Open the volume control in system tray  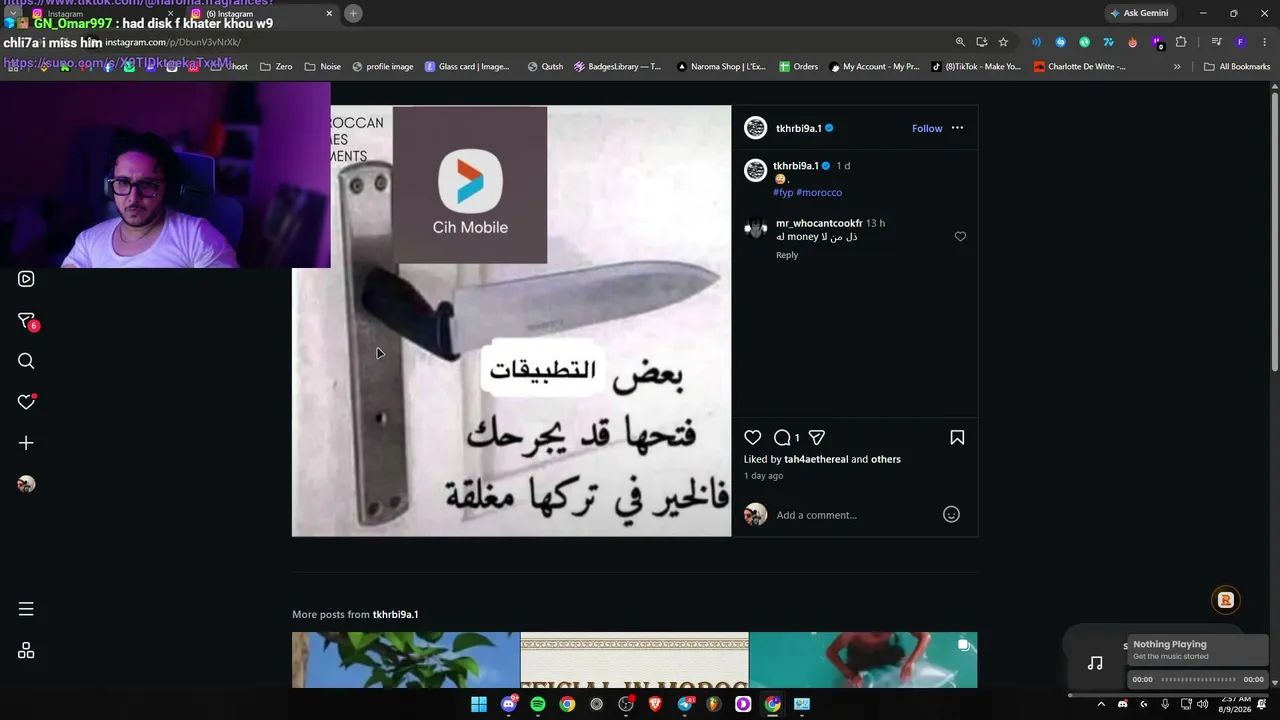(x=1205, y=704)
